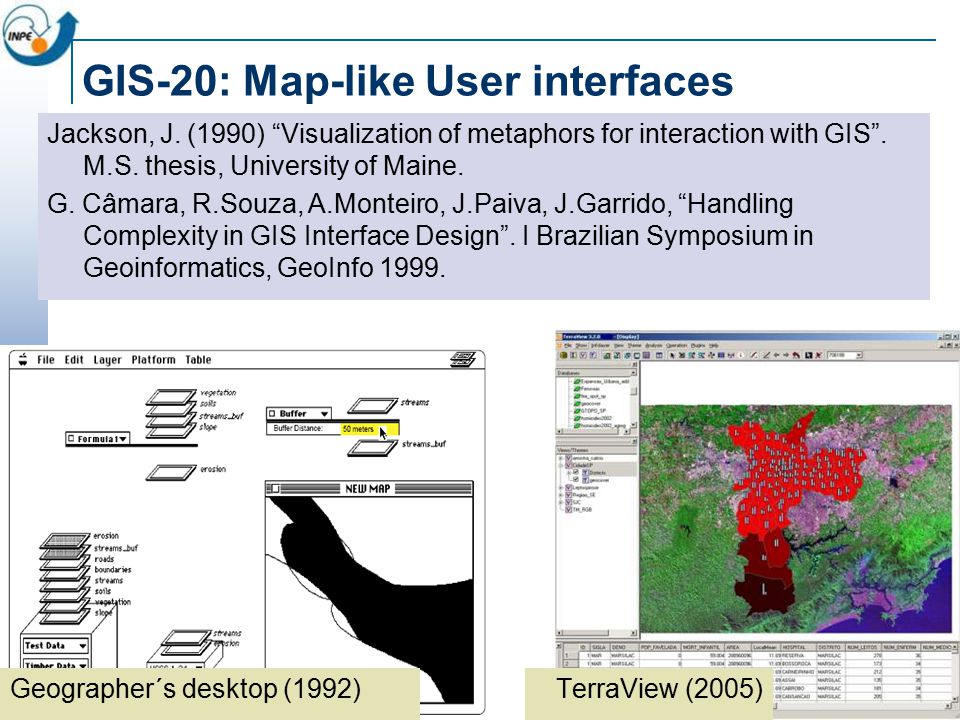
Task: Toggle the Regiao_SE view checkbox
Action: (x=568, y=495)
